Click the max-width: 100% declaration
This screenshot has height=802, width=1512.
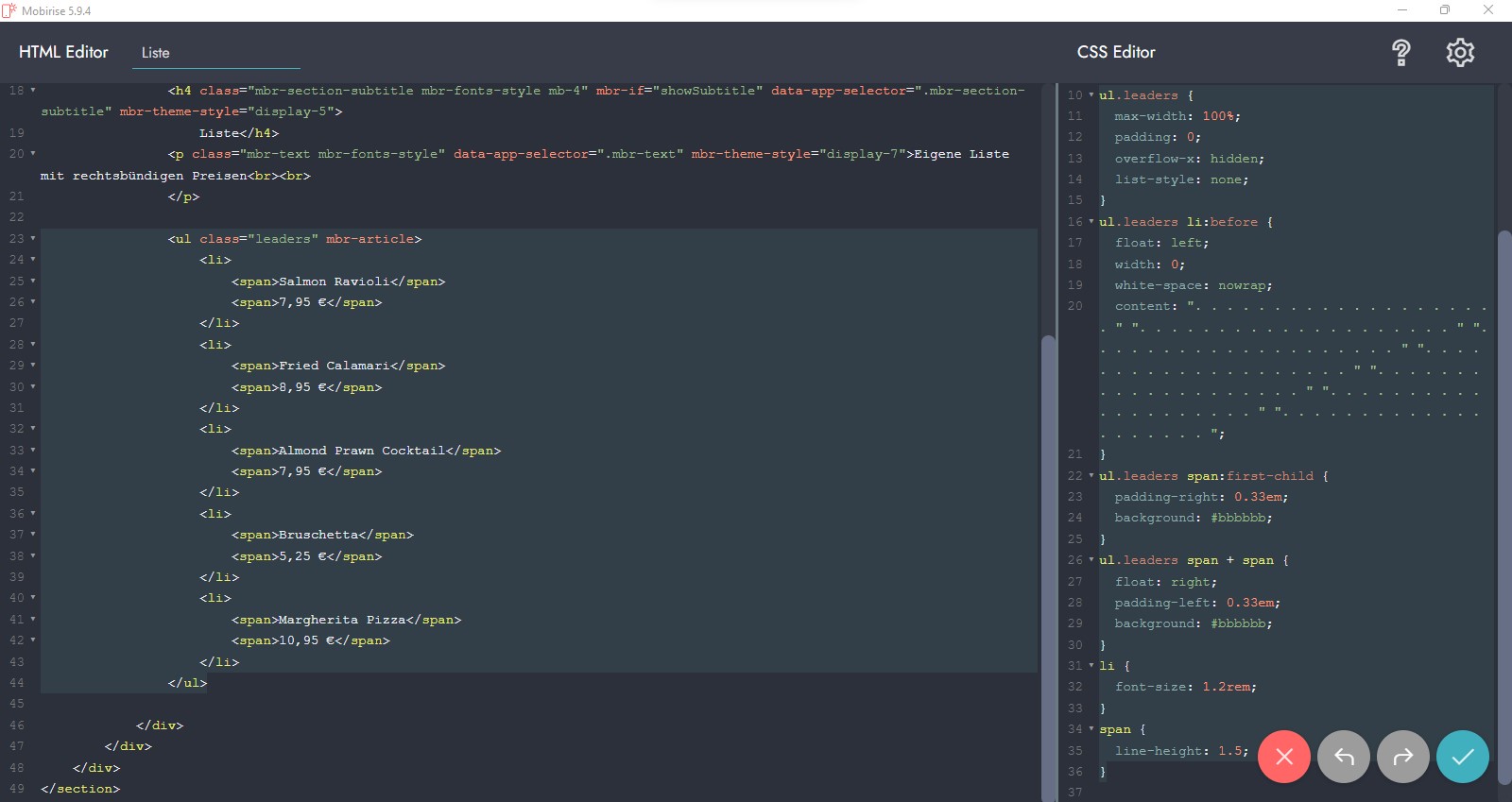point(1177,116)
